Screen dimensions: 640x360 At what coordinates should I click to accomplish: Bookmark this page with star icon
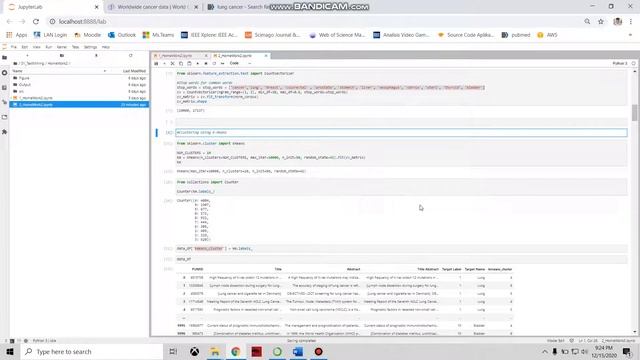click(x=601, y=22)
